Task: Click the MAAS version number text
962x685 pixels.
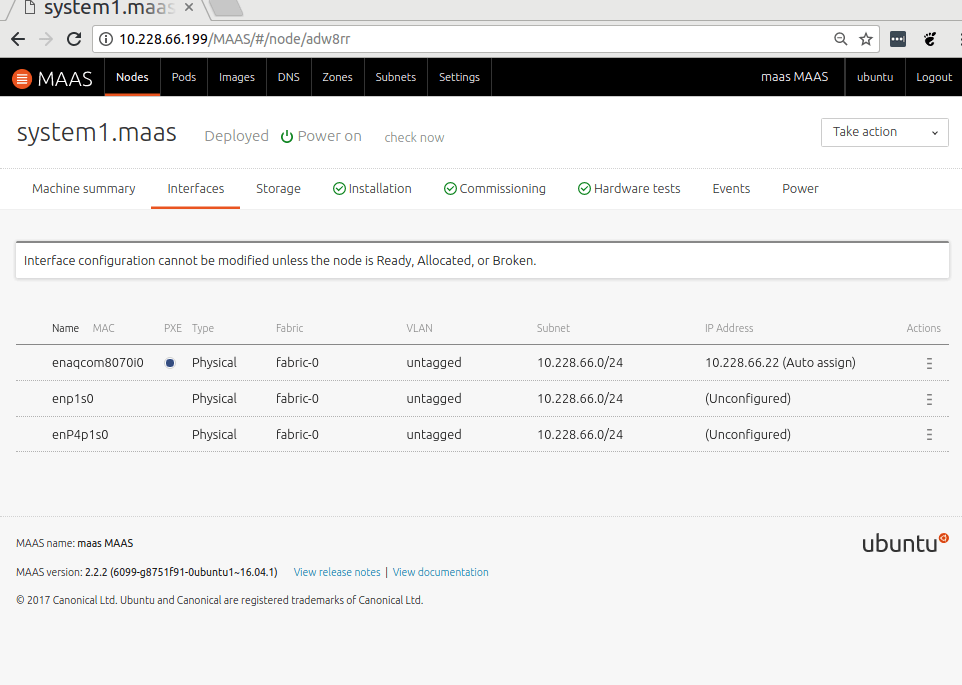Action: click(x=181, y=572)
